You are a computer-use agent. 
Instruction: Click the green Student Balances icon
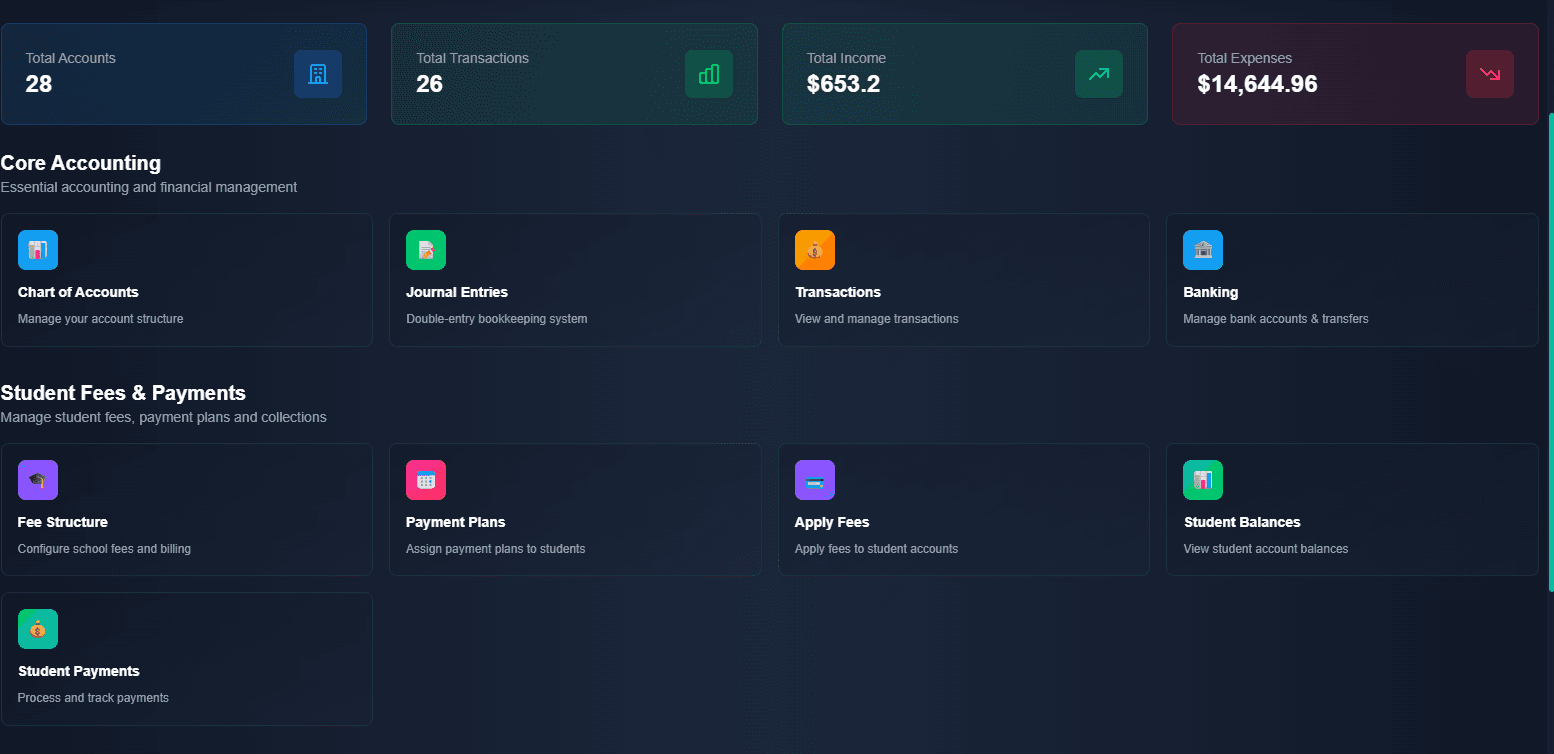pyautogui.click(x=1202, y=480)
